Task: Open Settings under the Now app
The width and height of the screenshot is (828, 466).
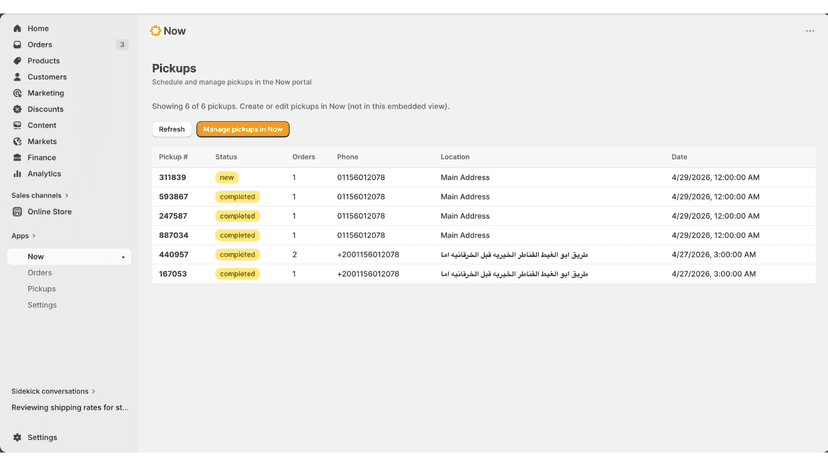Action: click(x=42, y=305)
